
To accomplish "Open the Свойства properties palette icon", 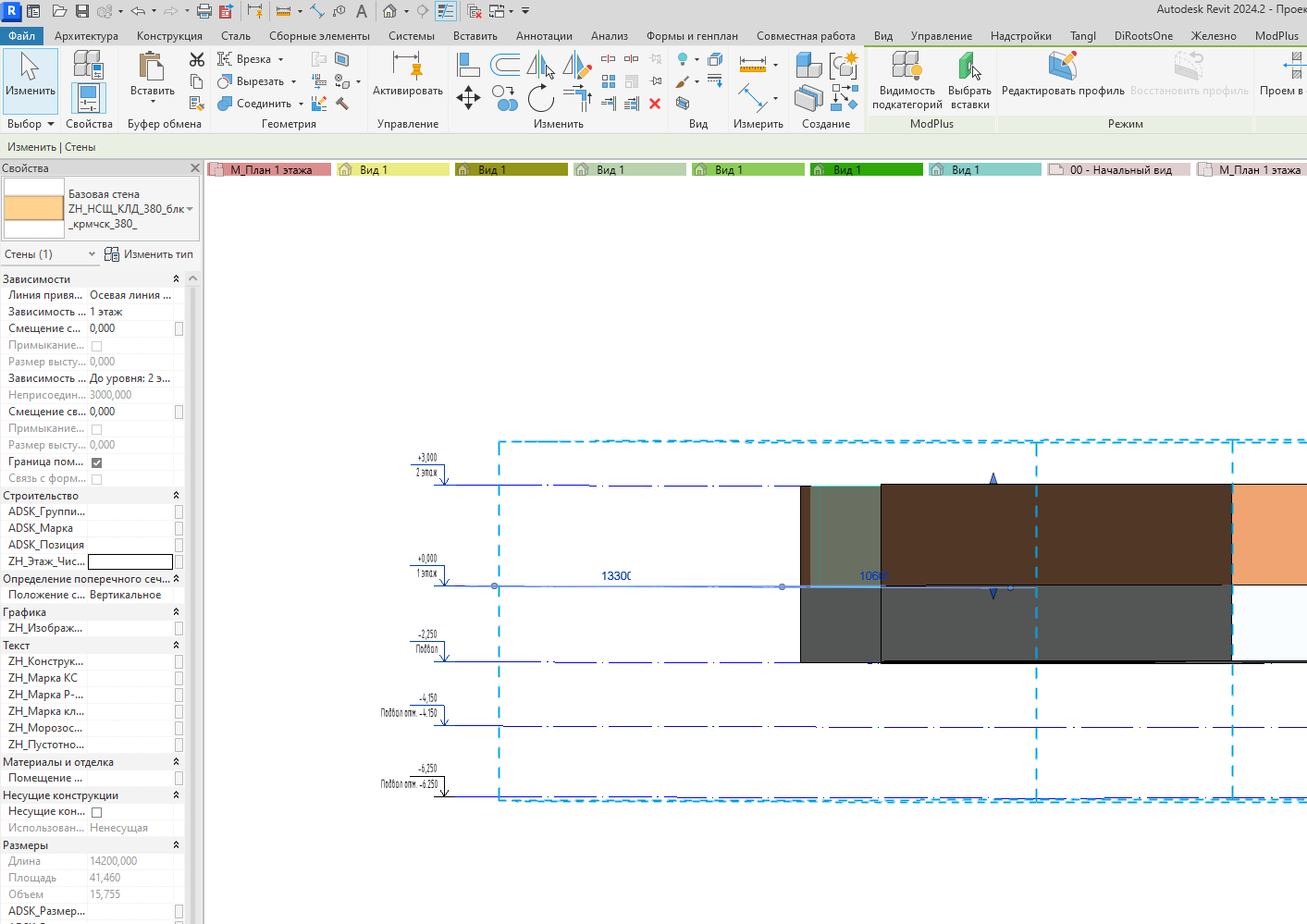I will click(x=89, y=99).
